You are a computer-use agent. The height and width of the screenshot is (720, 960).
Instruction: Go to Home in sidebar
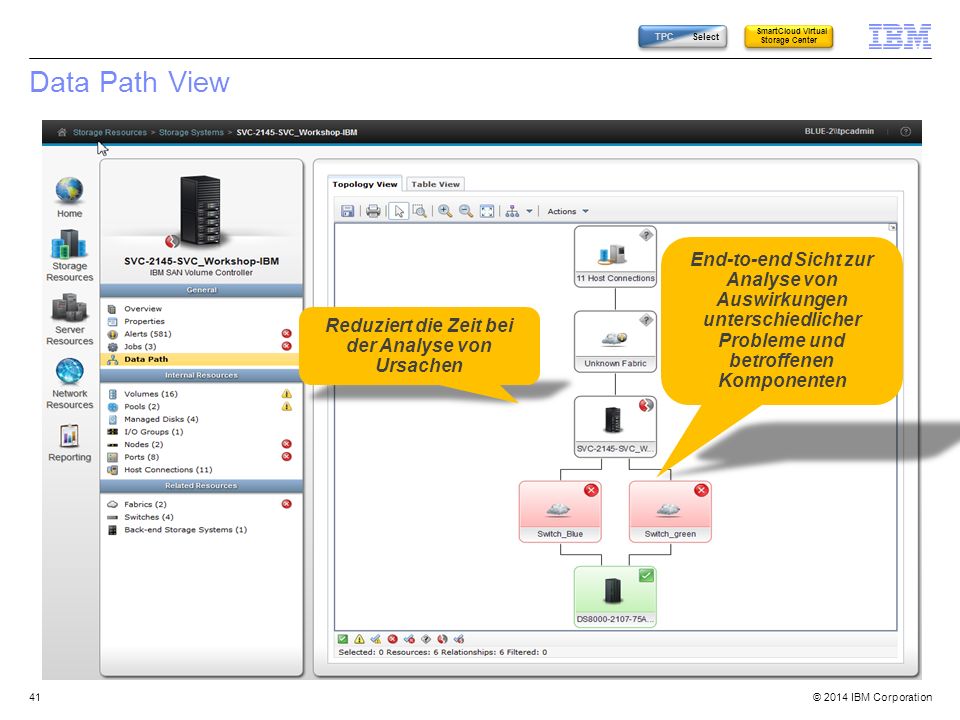70,198
